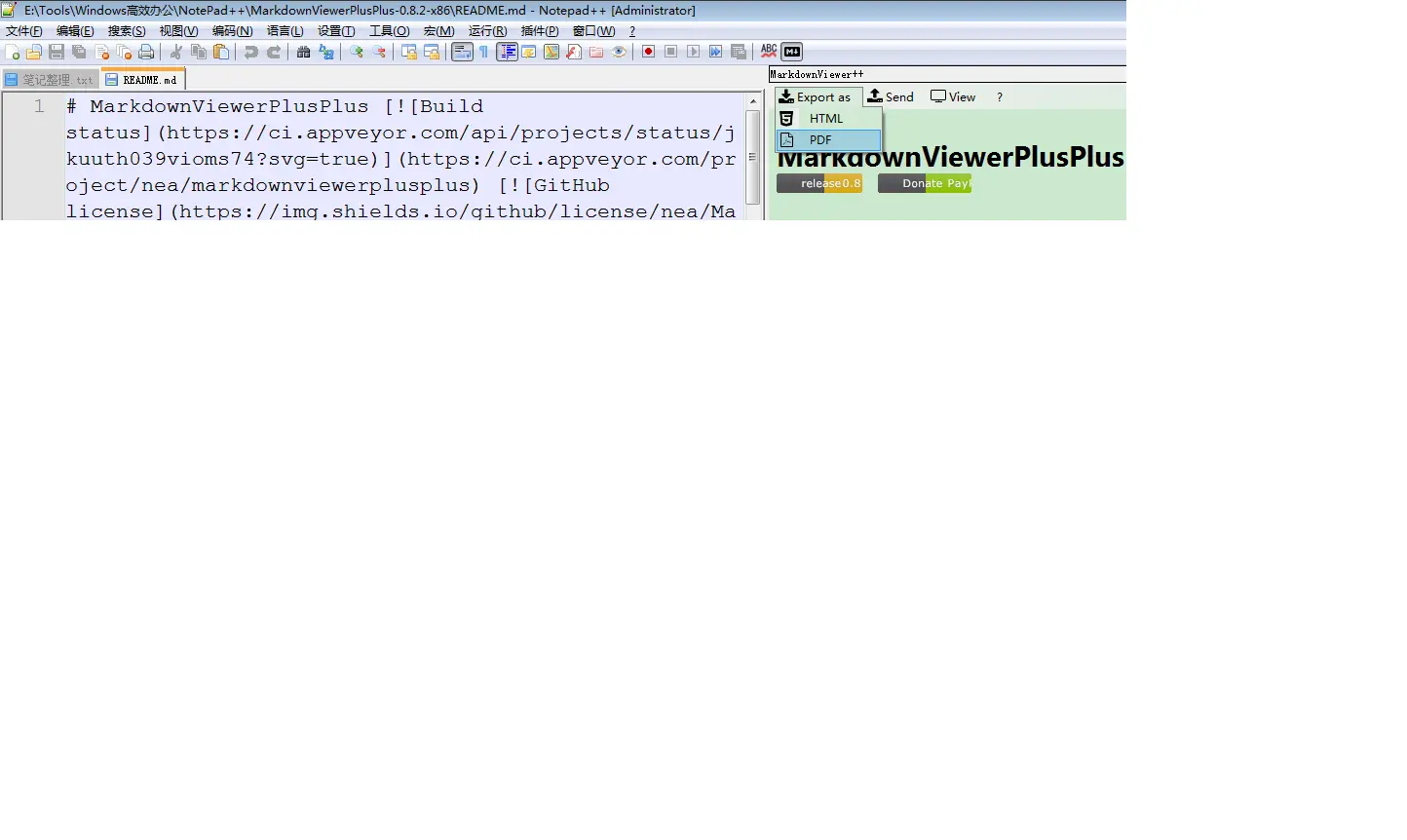Click the MarkdownViewerPlusPlus heading in editor

click(x=229, y=106)
